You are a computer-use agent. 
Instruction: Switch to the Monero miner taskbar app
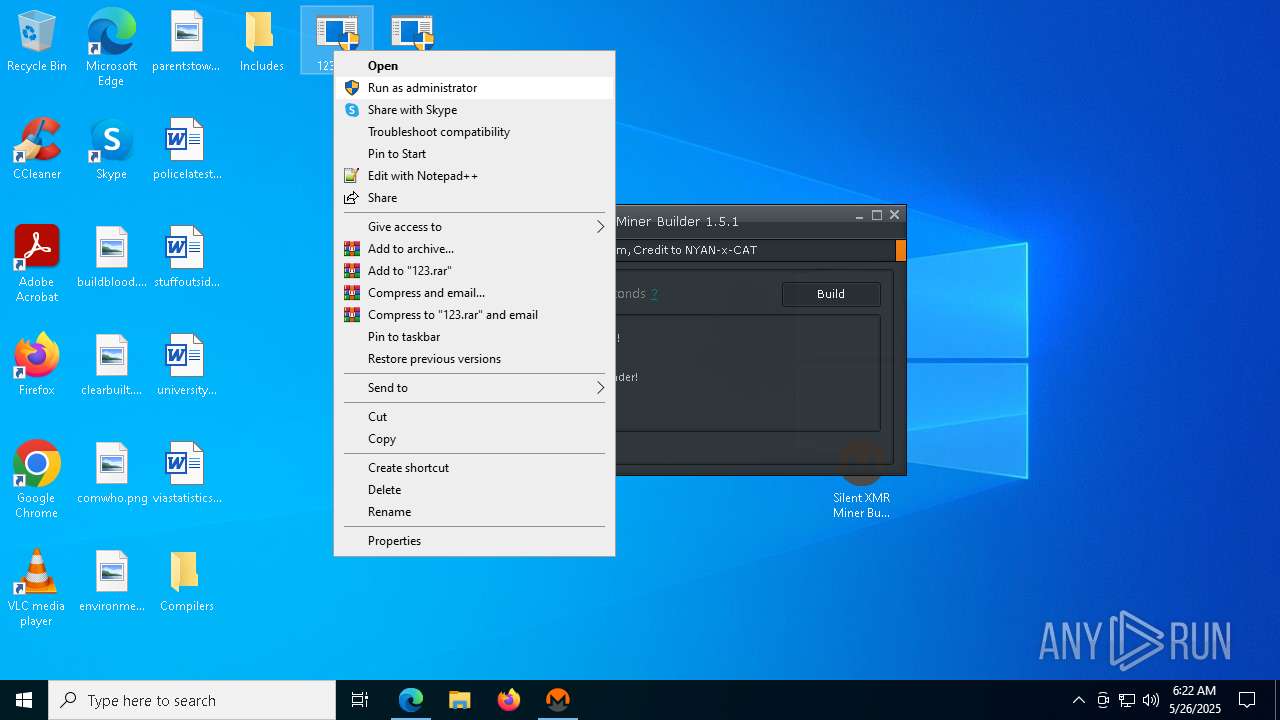(x=557, y=700)
